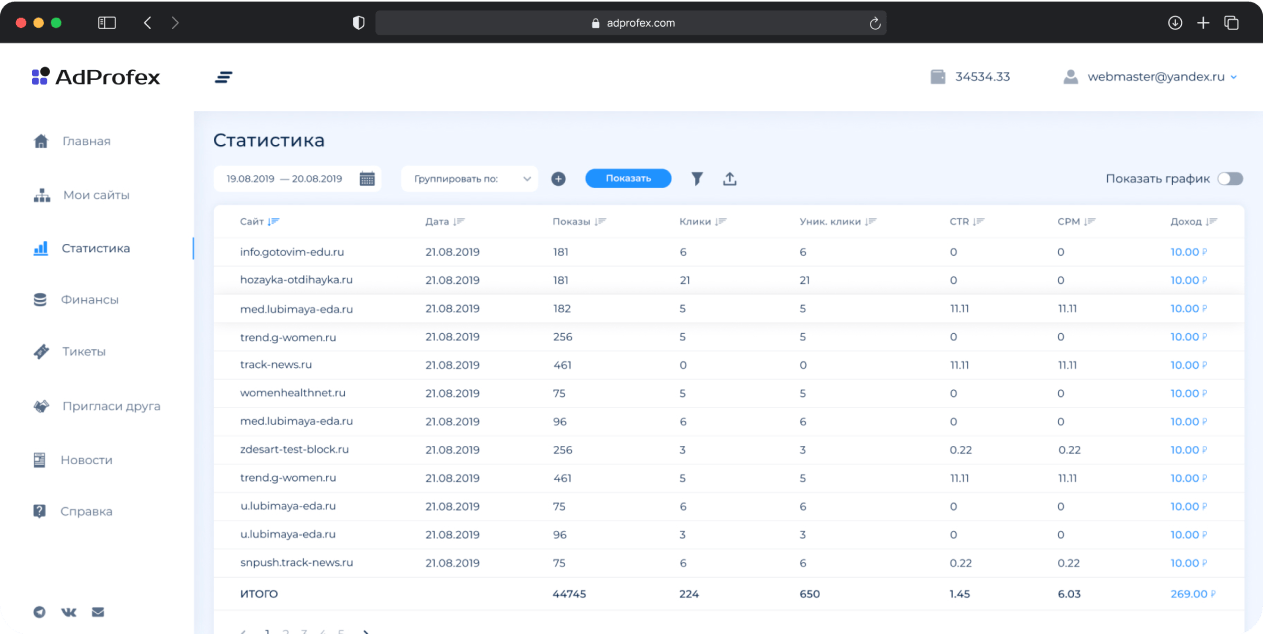Click clicks value 21 in hozayka-otdihayka.ru row

tap(685, 280)
